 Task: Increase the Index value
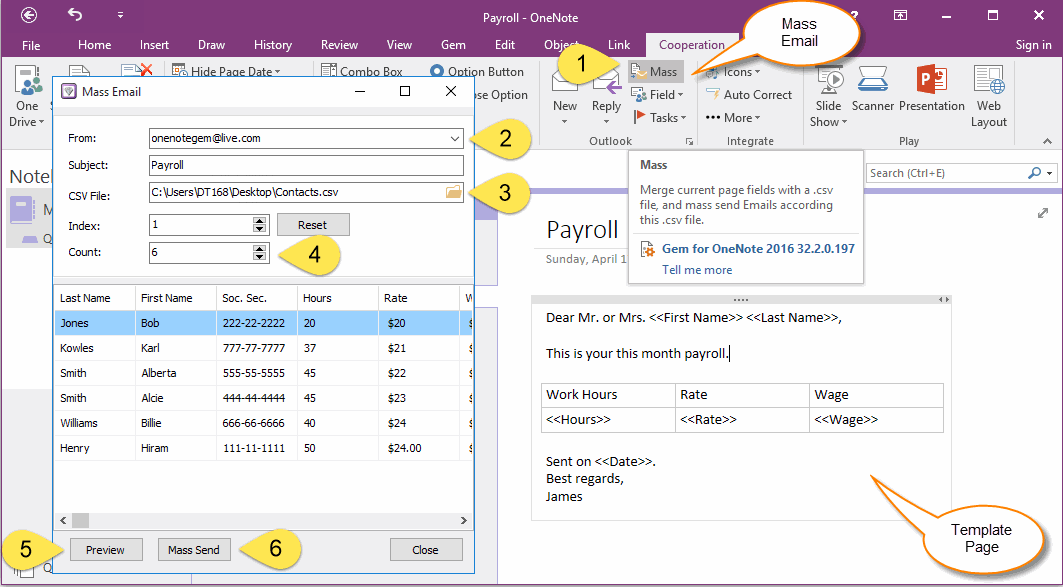(x=260, y=221)
